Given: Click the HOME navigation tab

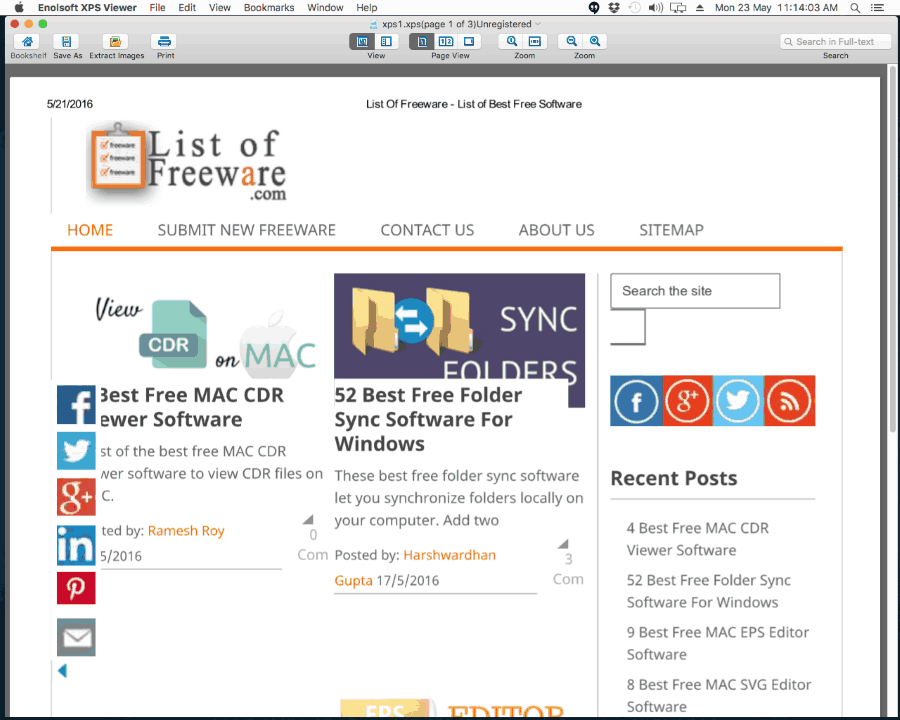Looking at the screenshot, I should [x=90, y=230].
